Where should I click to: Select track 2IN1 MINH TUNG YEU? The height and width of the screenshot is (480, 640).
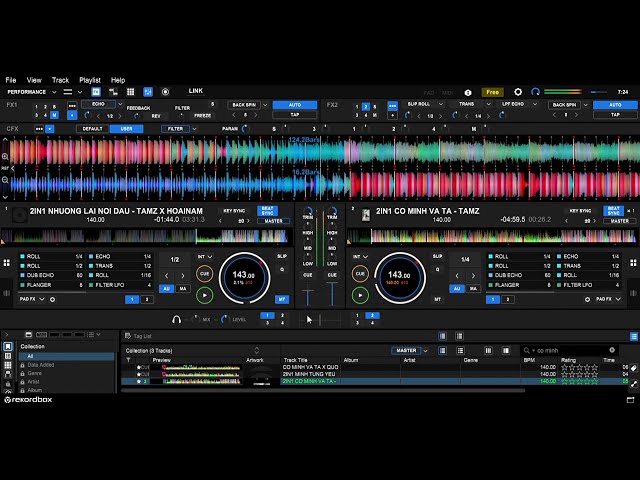[x=309, y=374]
